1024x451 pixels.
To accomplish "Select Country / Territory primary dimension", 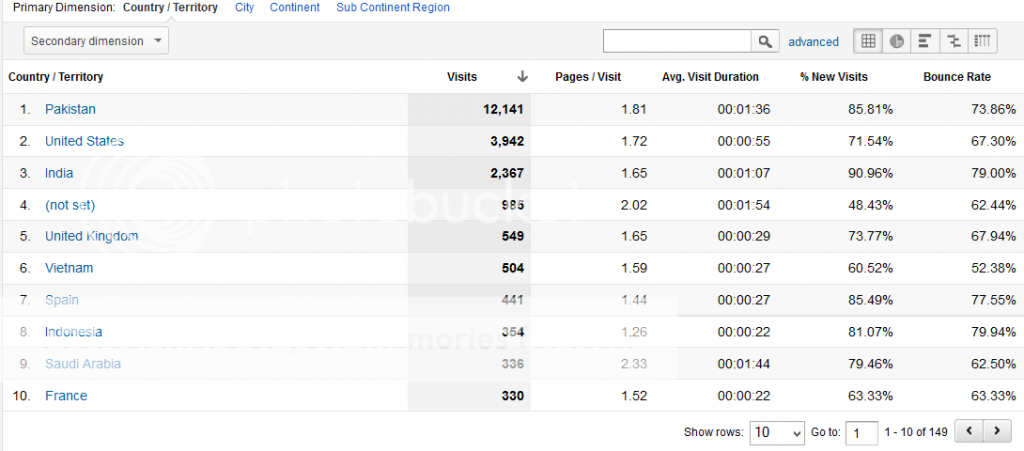I will click(170, 8).
